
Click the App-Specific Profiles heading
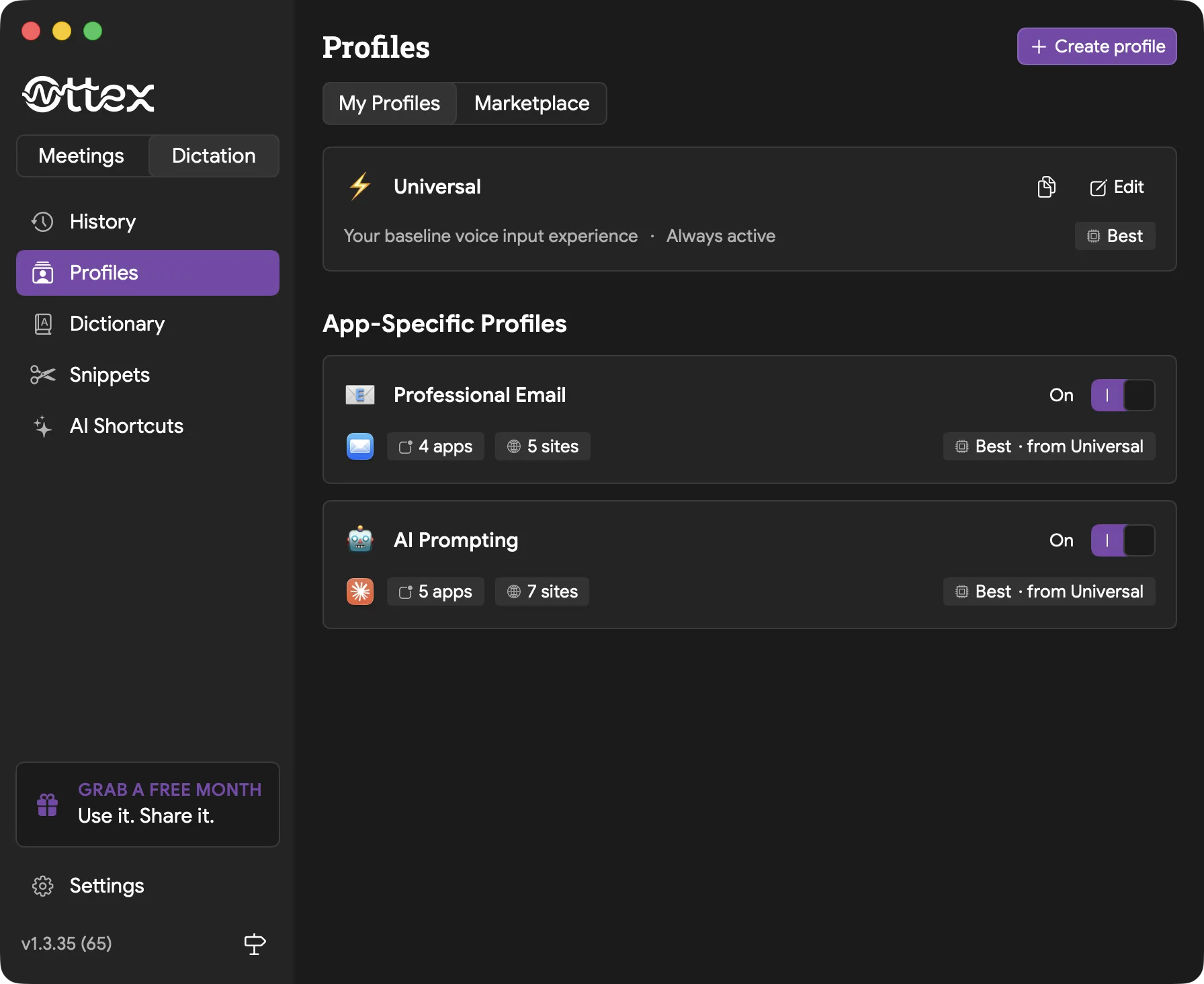click(445, 324)
